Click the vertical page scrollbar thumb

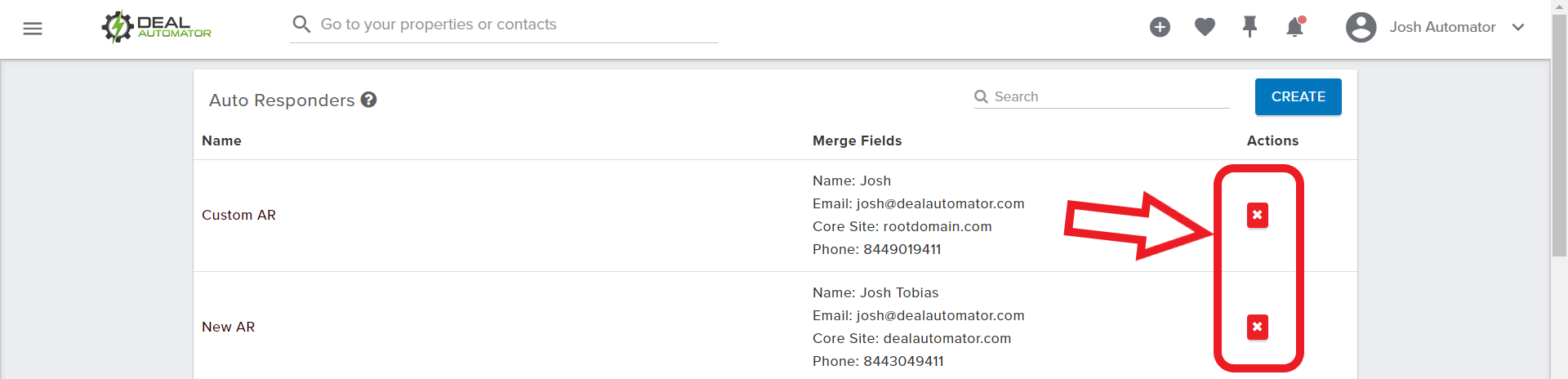coord(1559,136)
